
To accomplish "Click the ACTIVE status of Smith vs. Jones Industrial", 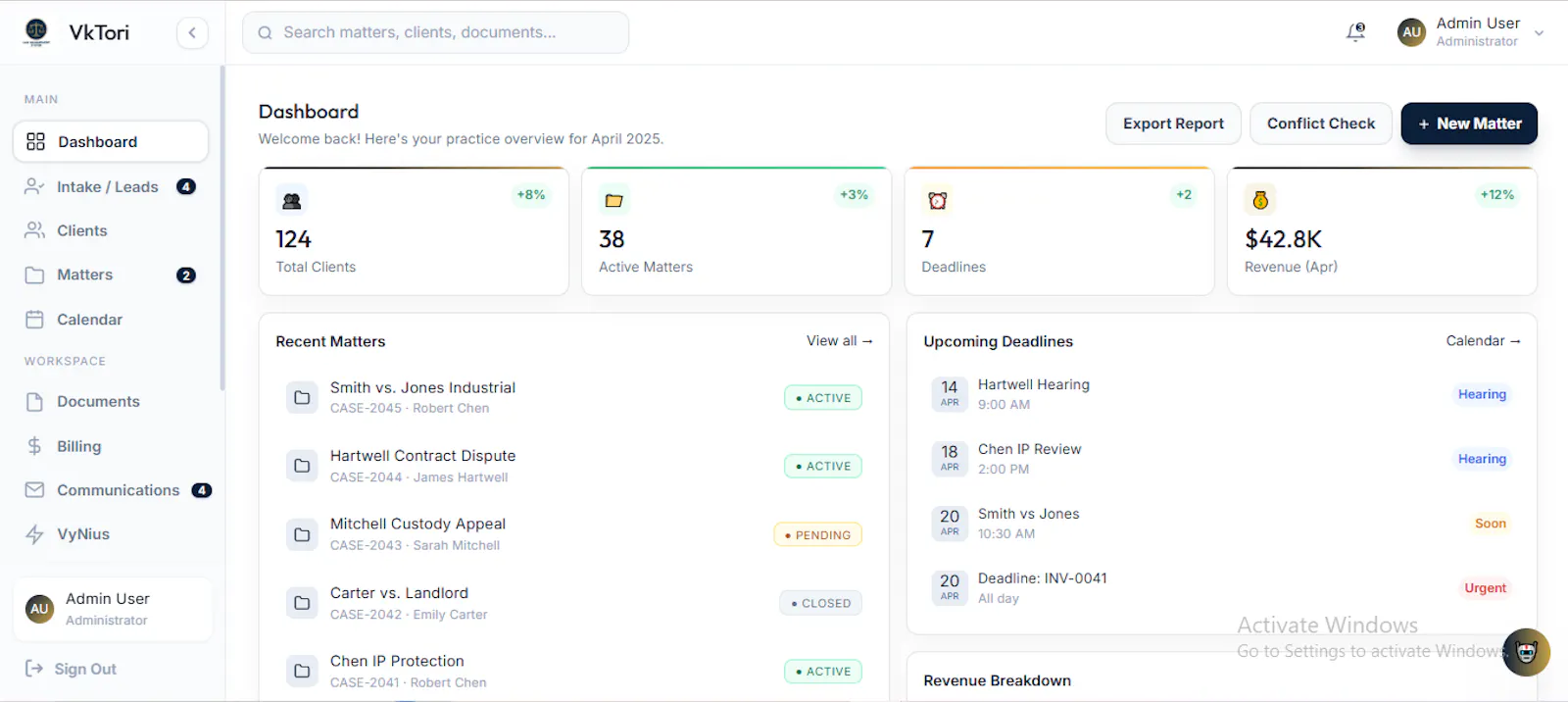I will [x=823, y=398].
